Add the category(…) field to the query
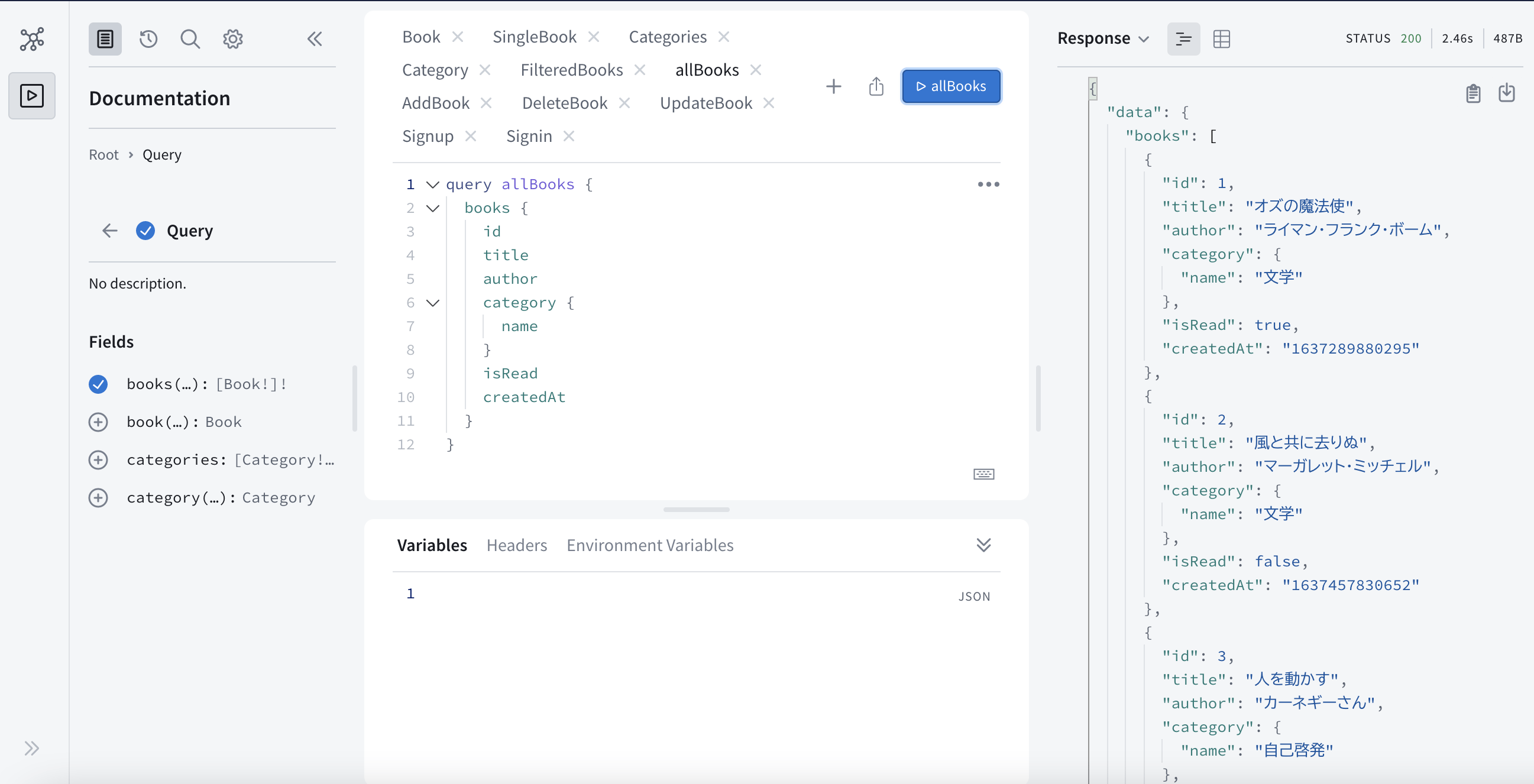Screen dimensions: 1534x784 (x=98, y=498)
